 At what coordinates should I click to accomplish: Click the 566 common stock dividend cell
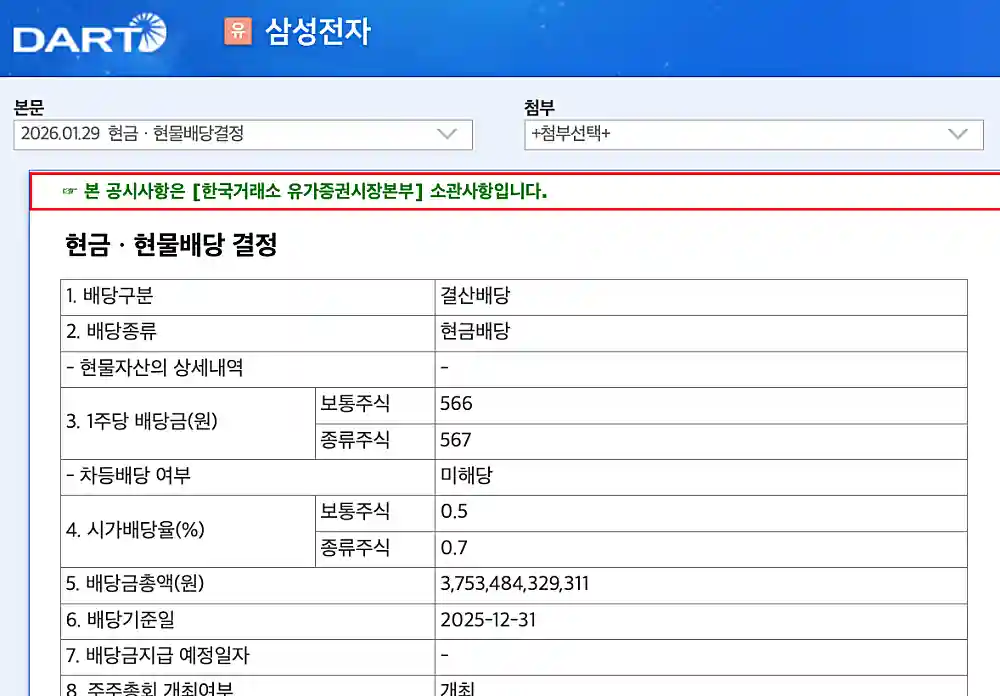[456, 404]
